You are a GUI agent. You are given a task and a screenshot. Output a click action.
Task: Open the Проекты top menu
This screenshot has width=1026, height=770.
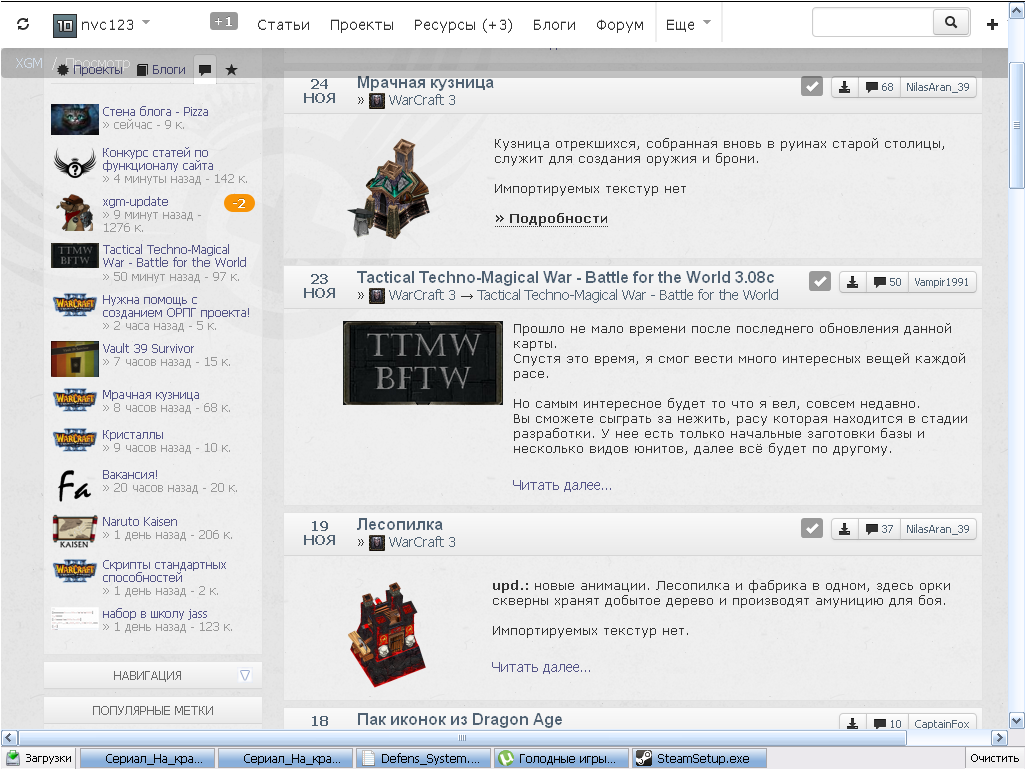tap(362, 25)
